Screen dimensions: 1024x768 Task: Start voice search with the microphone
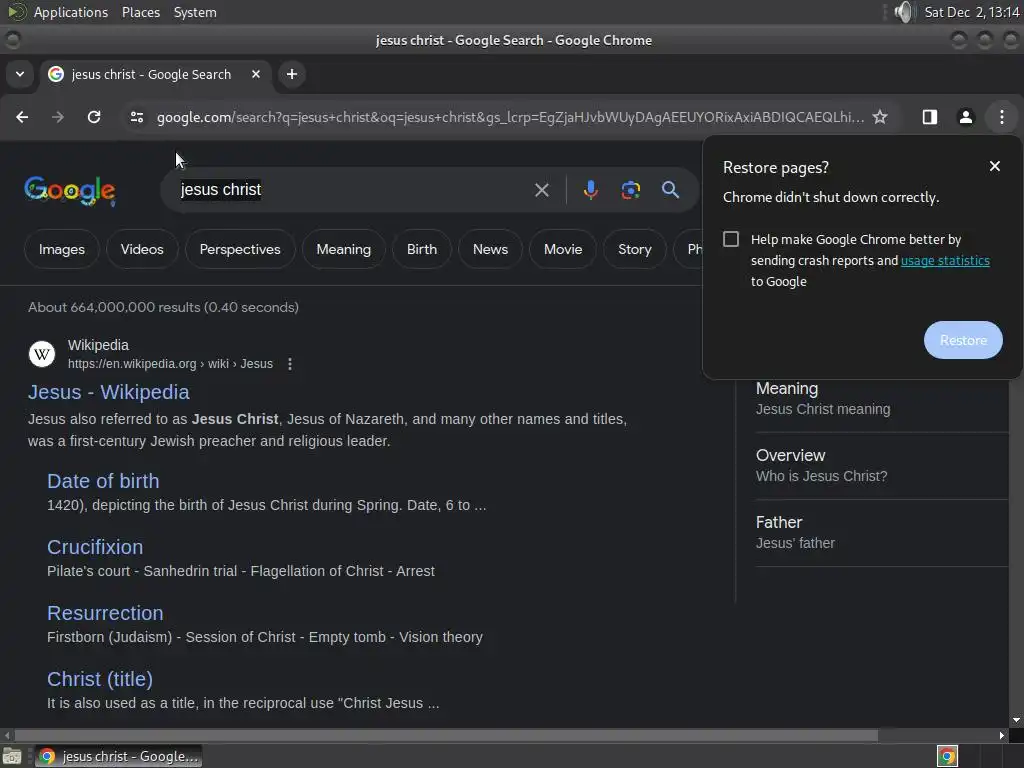pyautogui.click(x=590, y=190)
